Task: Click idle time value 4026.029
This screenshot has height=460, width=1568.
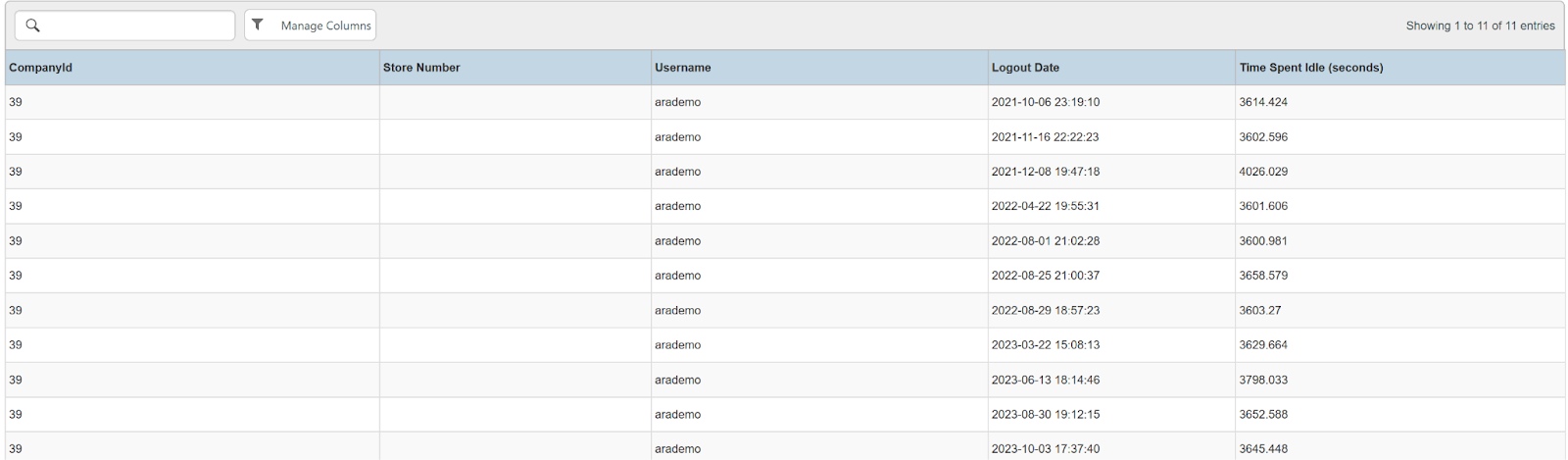Action: [x=1263, y=172]
